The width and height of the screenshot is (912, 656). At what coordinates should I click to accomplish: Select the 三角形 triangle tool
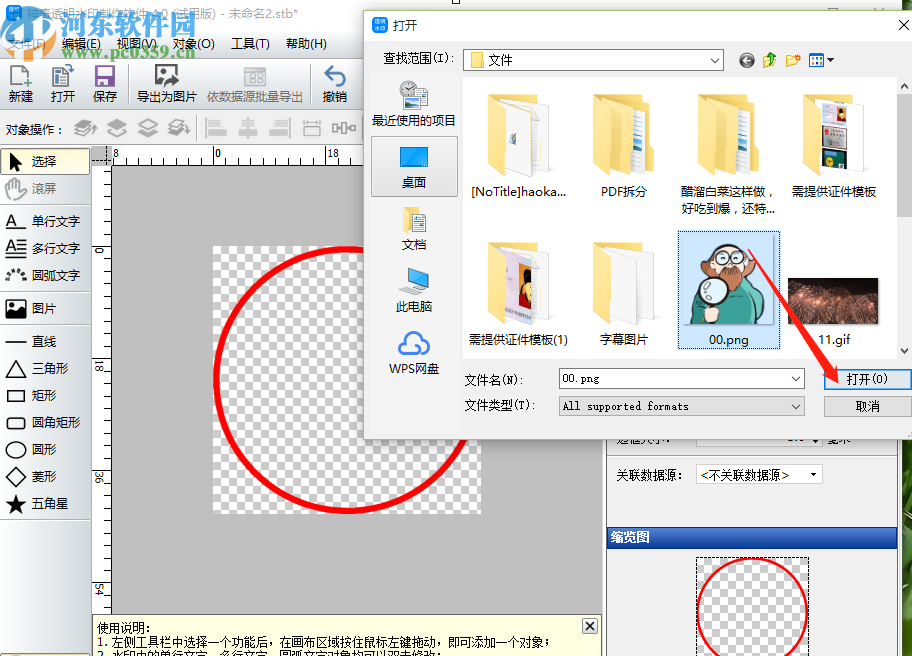coord(45,368)
